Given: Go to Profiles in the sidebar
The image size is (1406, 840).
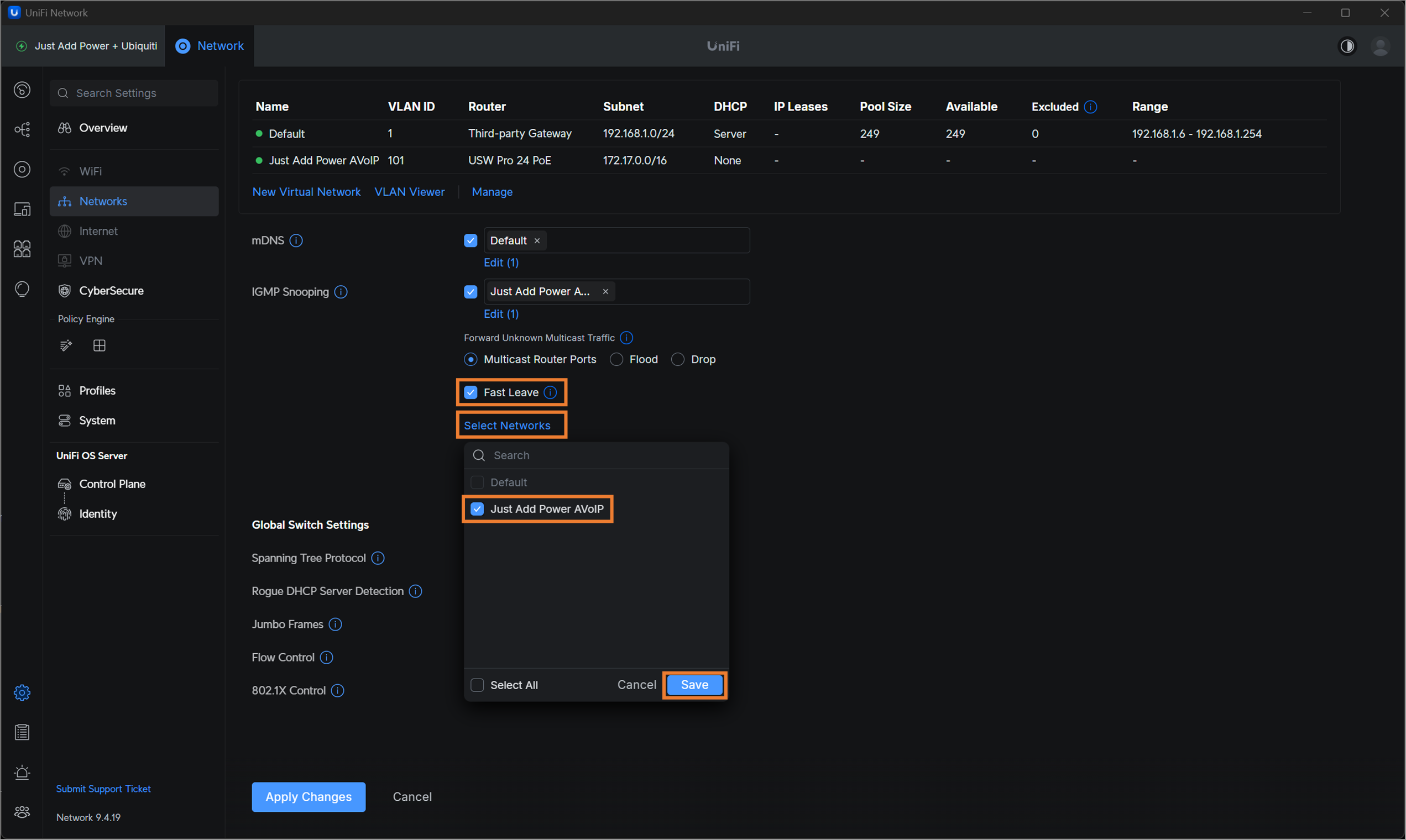Looking at the screenshot, I should (x=97, y=391).
